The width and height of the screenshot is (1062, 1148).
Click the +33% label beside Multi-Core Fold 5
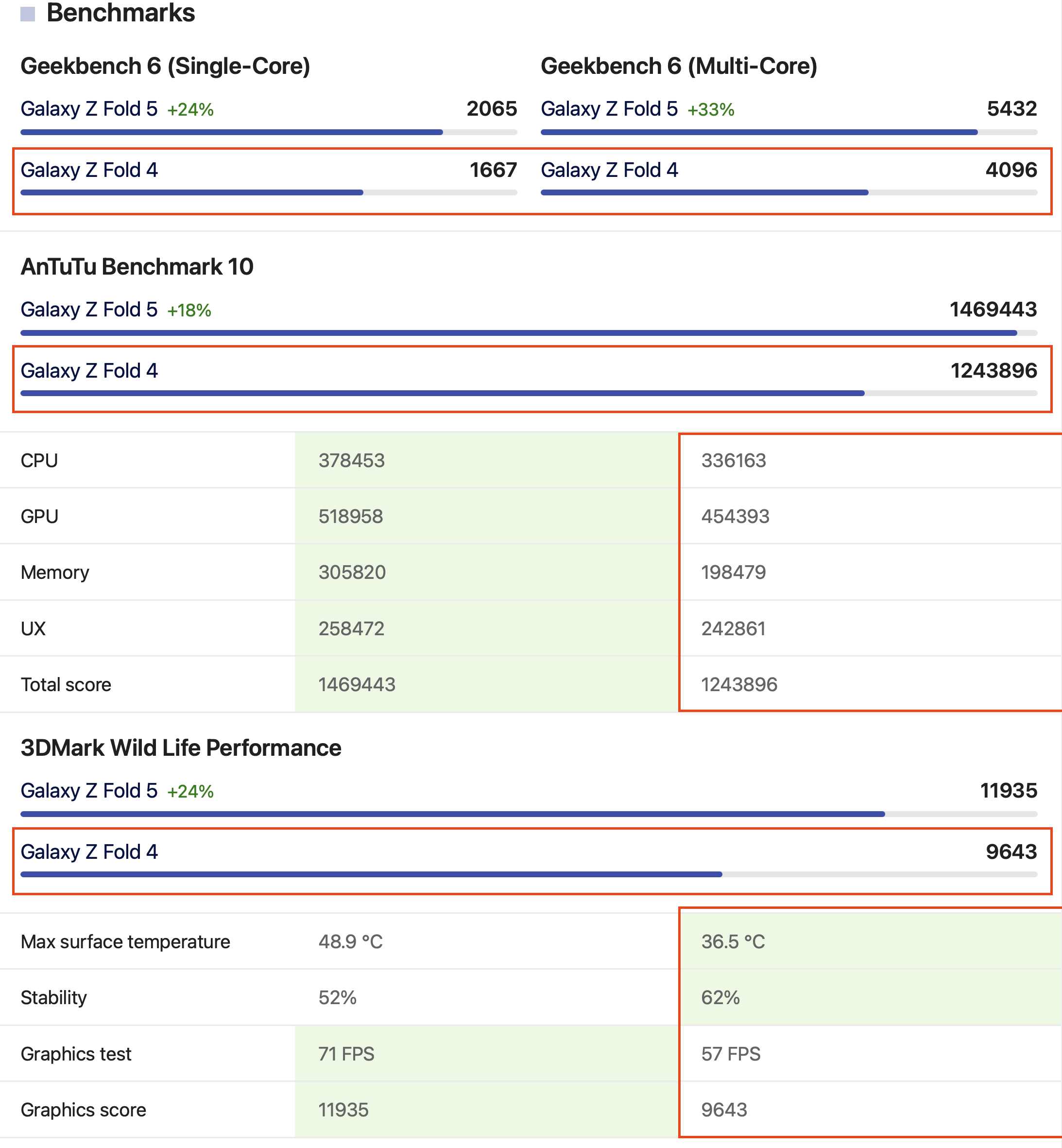(711, 110)
